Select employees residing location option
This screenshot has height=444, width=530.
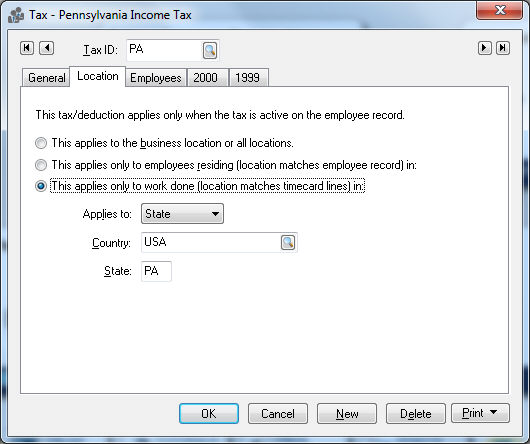(41, 165)
